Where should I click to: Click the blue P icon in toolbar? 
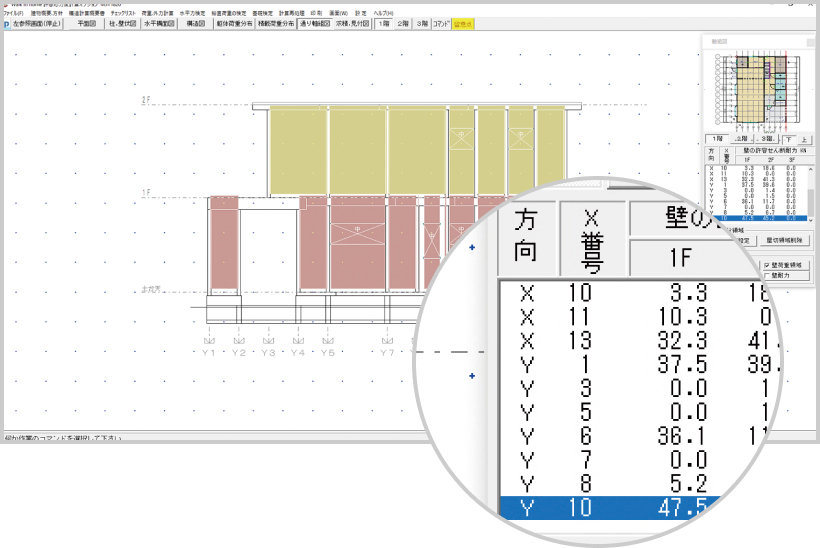[x=7, y=24]
